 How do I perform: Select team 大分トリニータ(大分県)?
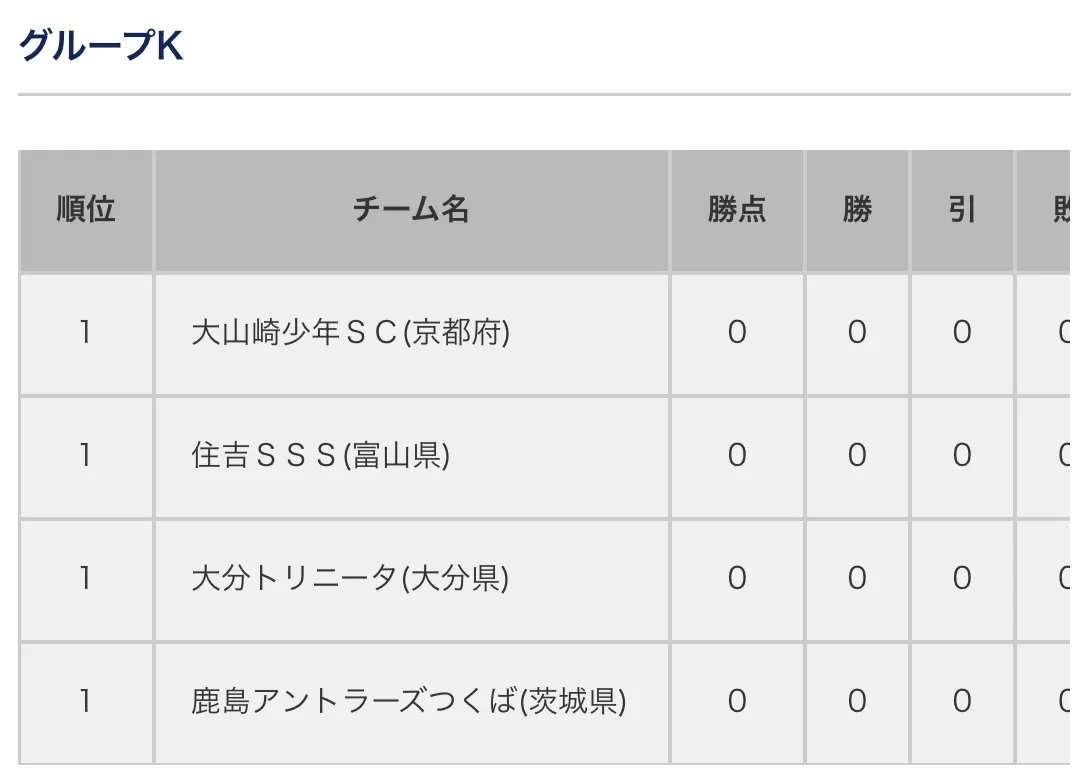coord(350,579)
